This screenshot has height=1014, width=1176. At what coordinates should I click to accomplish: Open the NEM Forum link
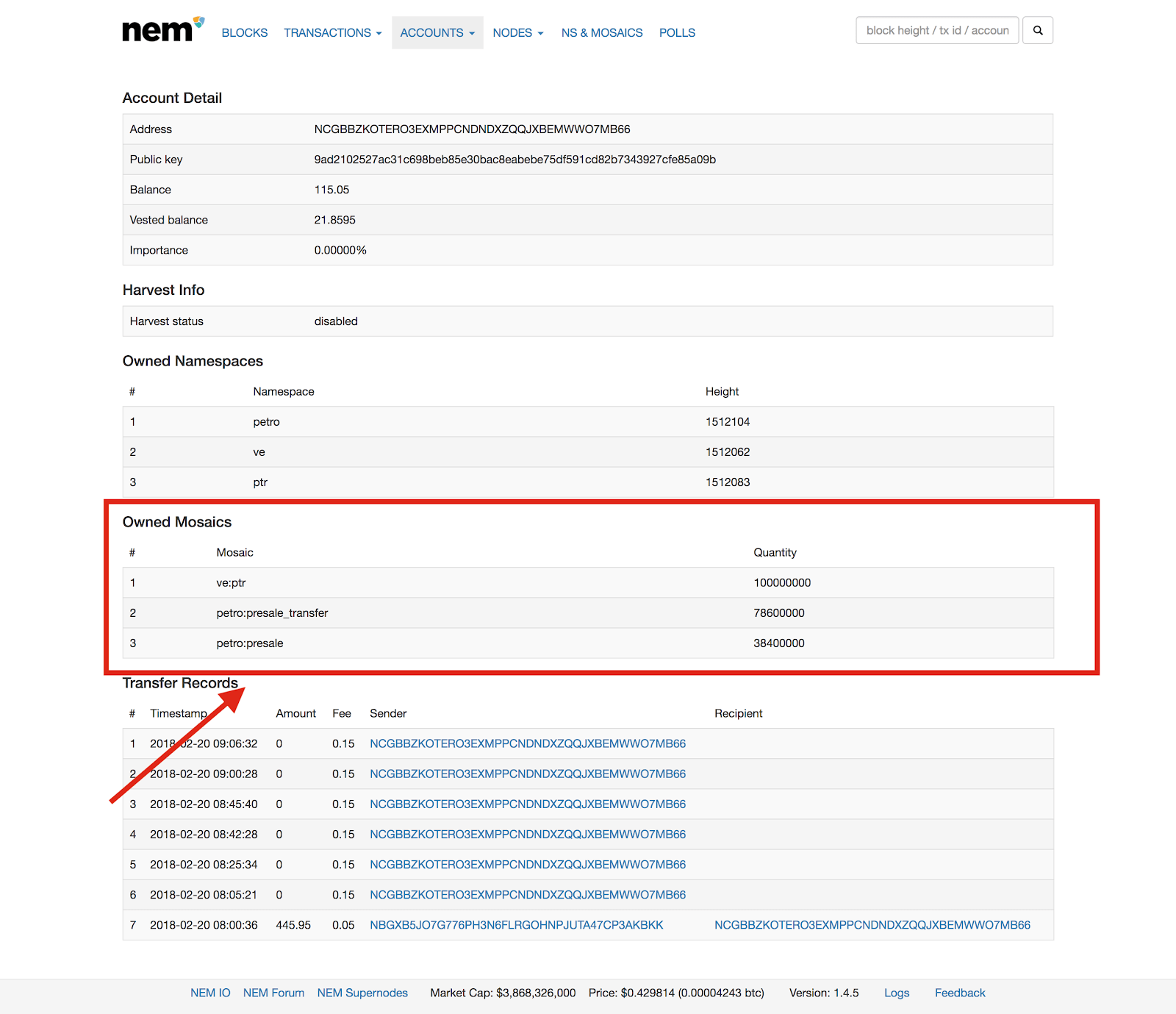pyautogui.click(x=273, y=993)
